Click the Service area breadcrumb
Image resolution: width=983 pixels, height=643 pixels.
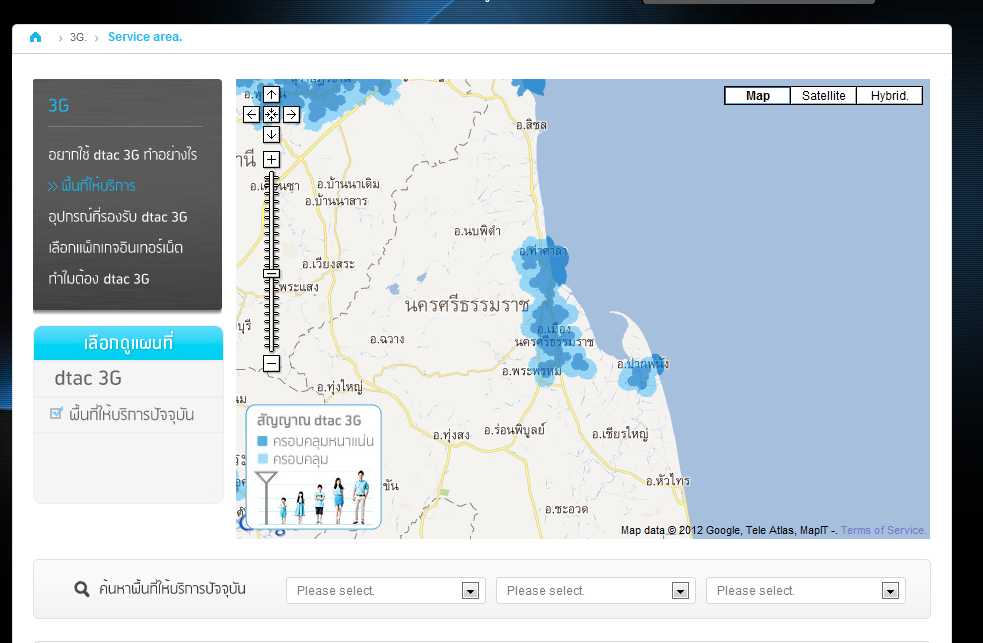tap(145, 37)
